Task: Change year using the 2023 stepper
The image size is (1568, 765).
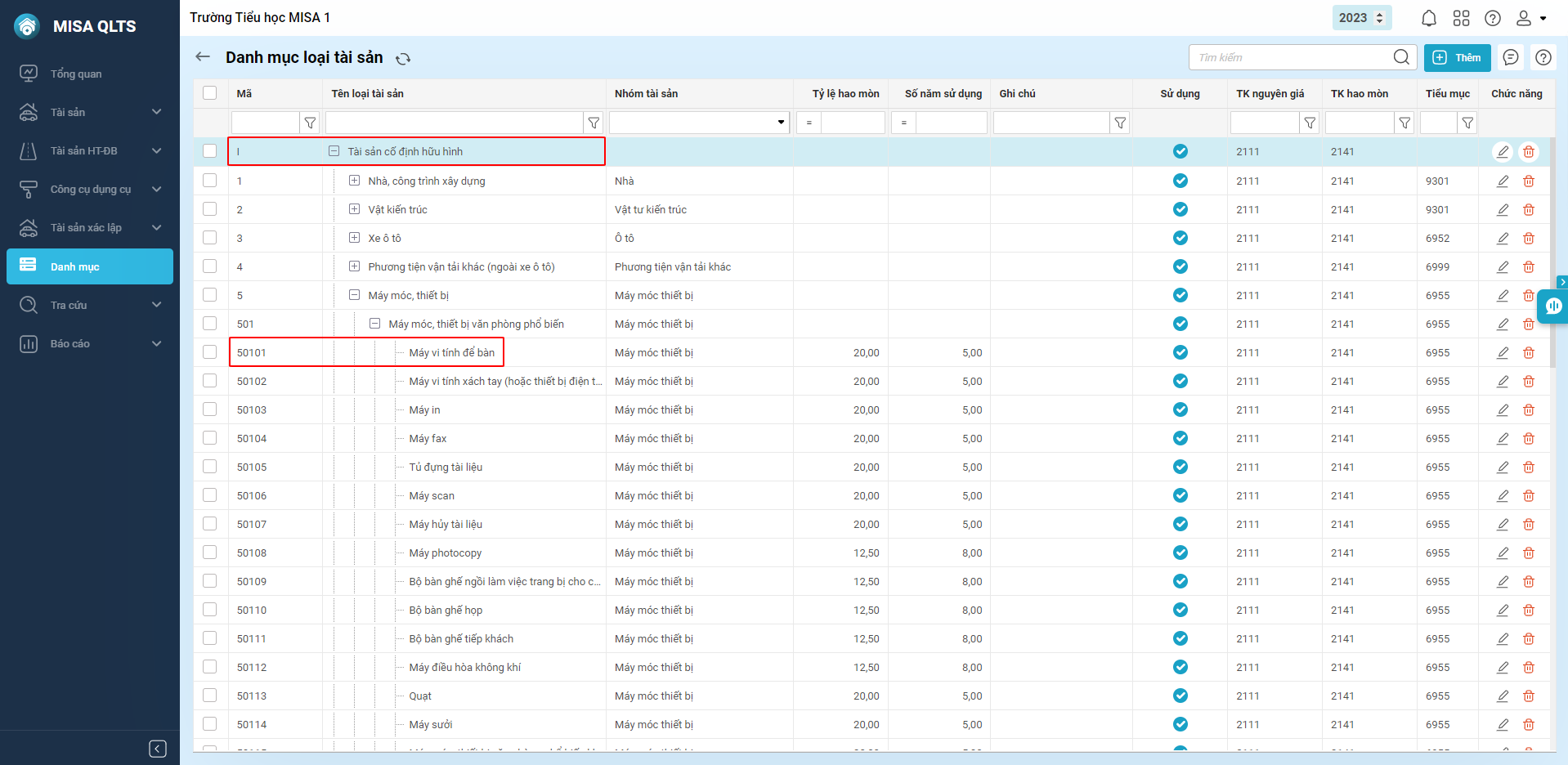Action: point(1380,18)
